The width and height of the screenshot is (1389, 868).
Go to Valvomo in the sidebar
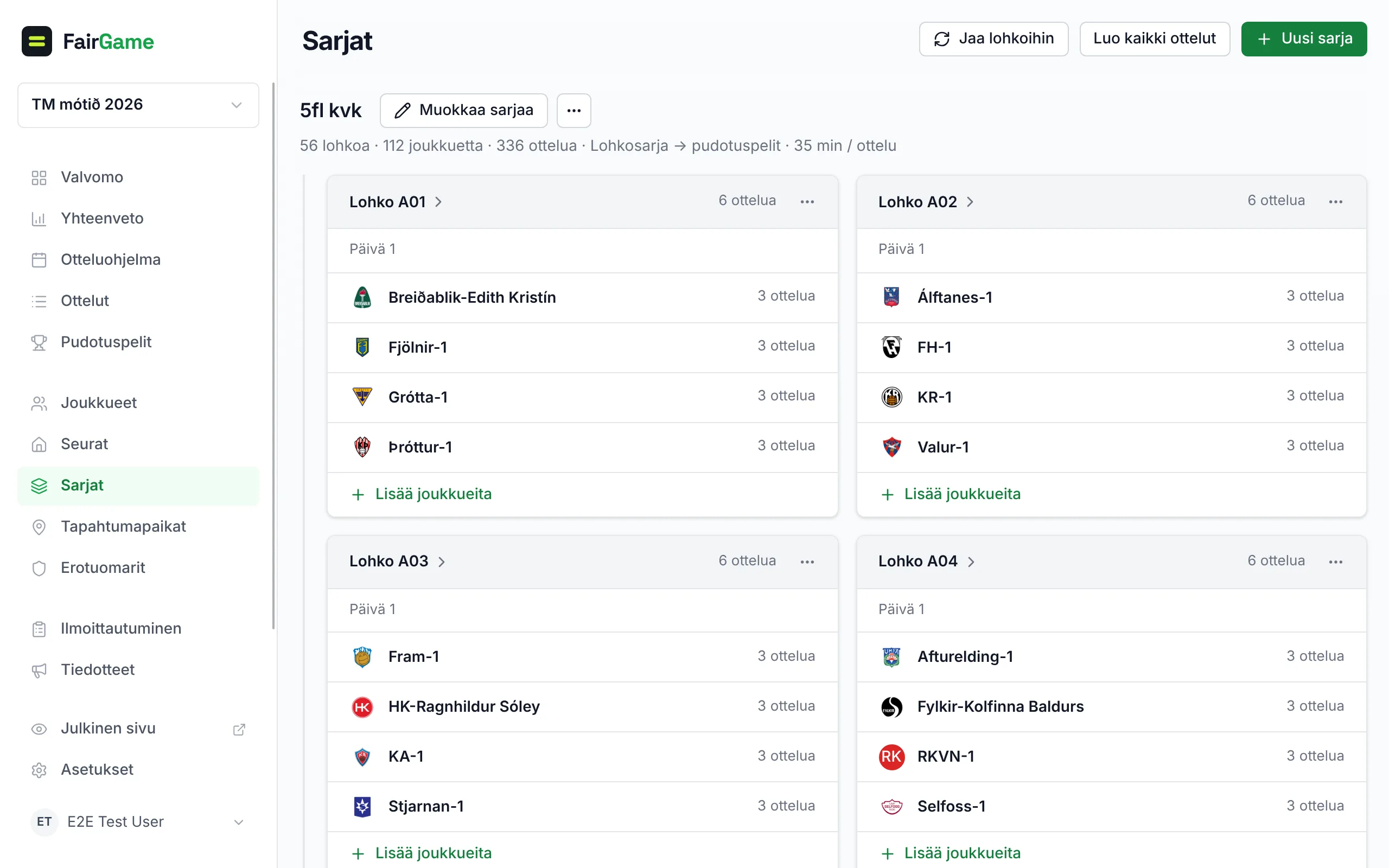pos(138,177)
